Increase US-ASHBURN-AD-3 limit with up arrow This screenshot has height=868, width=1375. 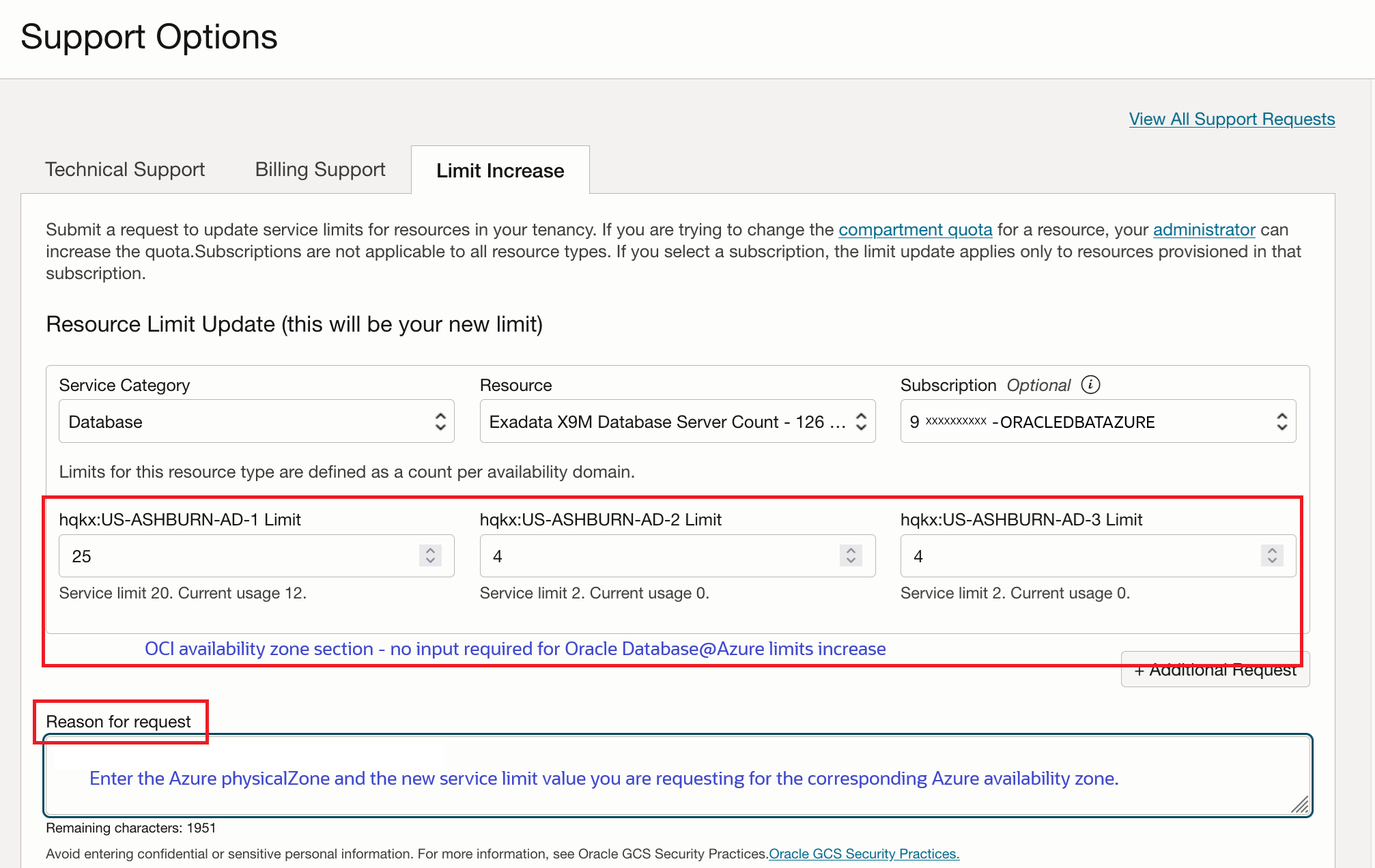click(x=1271, y=550)
